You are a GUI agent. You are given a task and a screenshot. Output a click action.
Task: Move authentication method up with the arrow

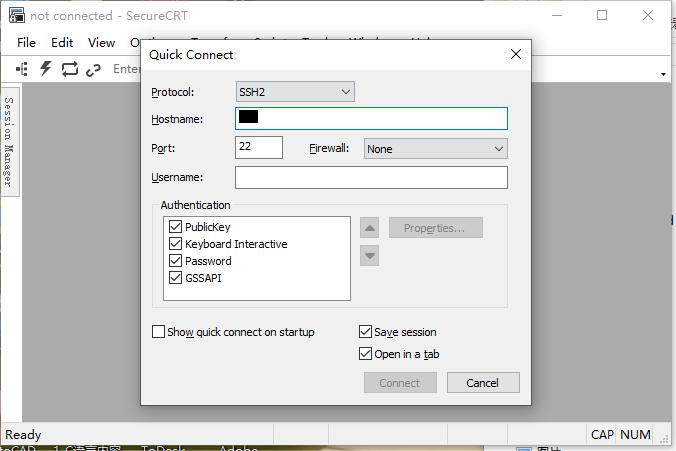click(x=369, y=228)
